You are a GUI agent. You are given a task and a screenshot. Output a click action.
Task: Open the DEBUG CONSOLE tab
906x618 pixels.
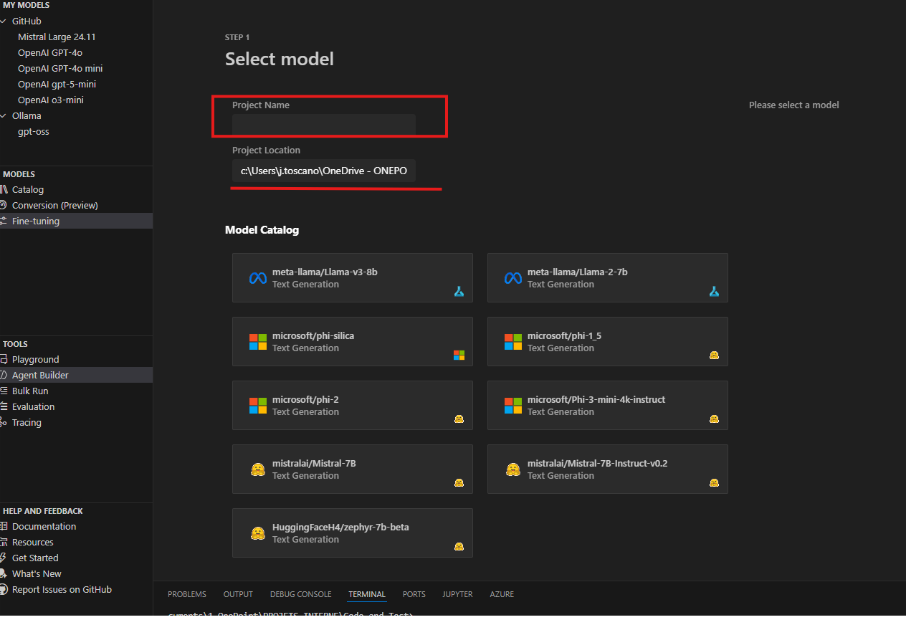(x=300, y=594)
